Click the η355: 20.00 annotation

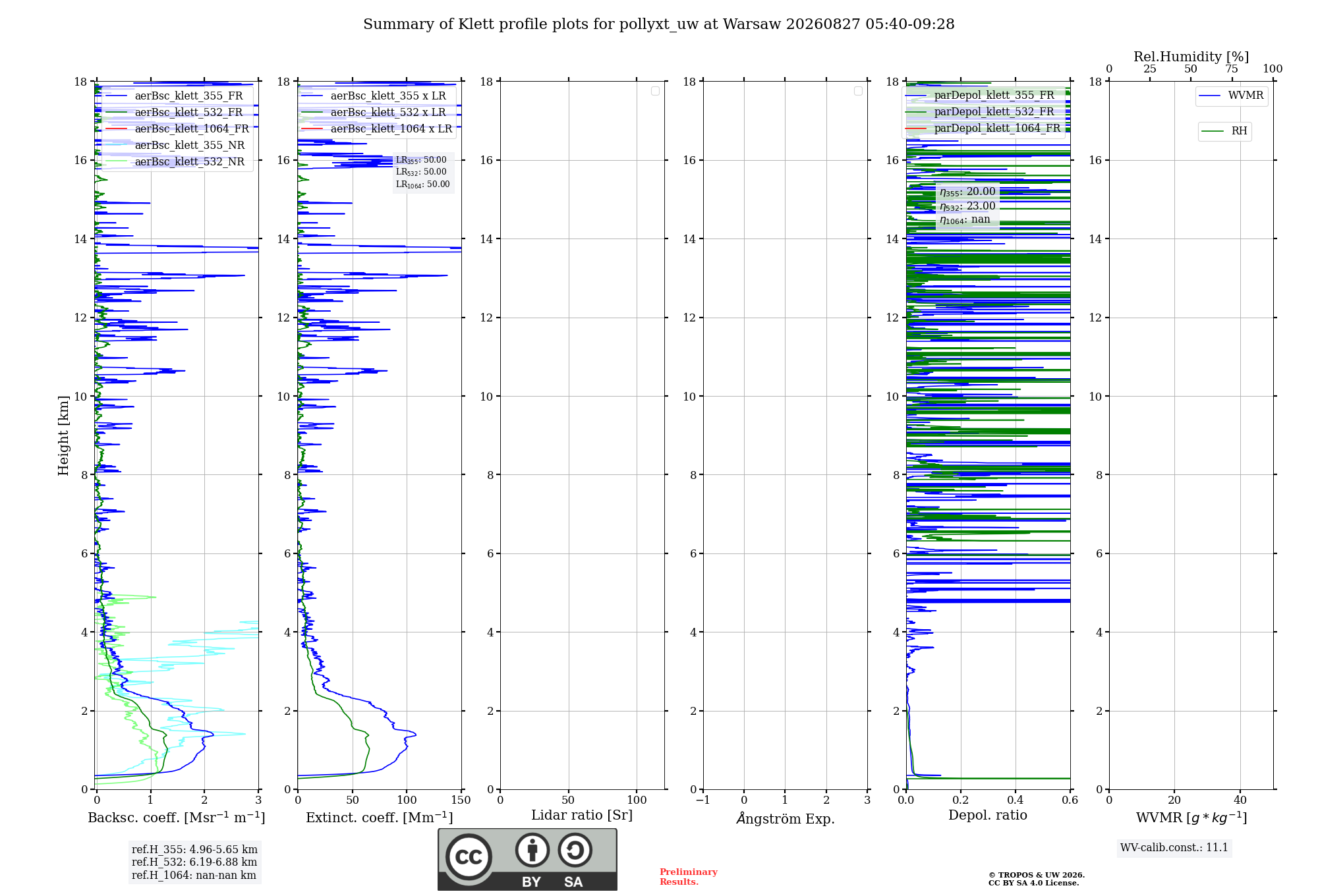pyautogui.click(x=967, y=192)
